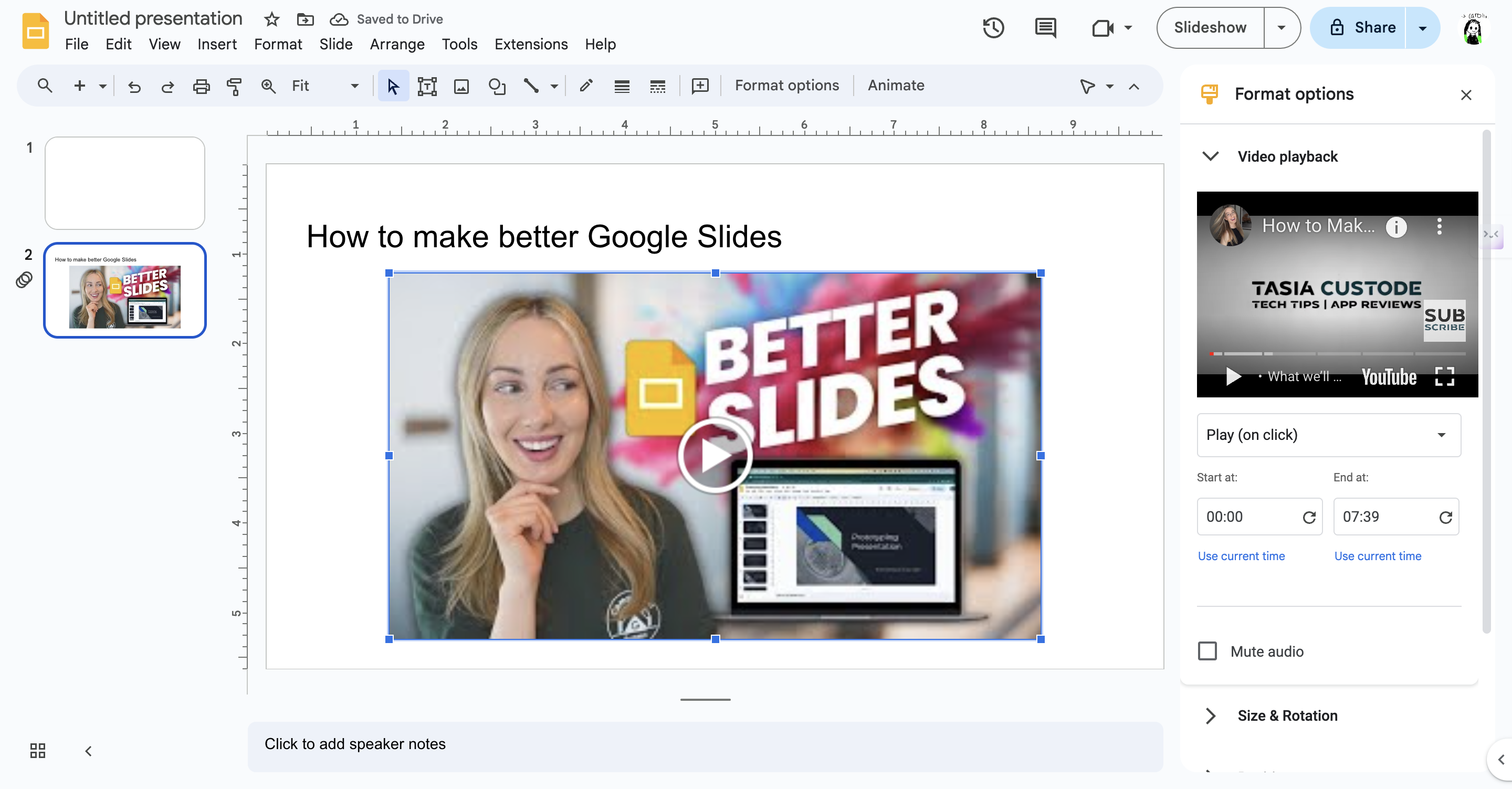1512x789 pixels.
Task: Select the text box tool
Action: coord(427,86)
